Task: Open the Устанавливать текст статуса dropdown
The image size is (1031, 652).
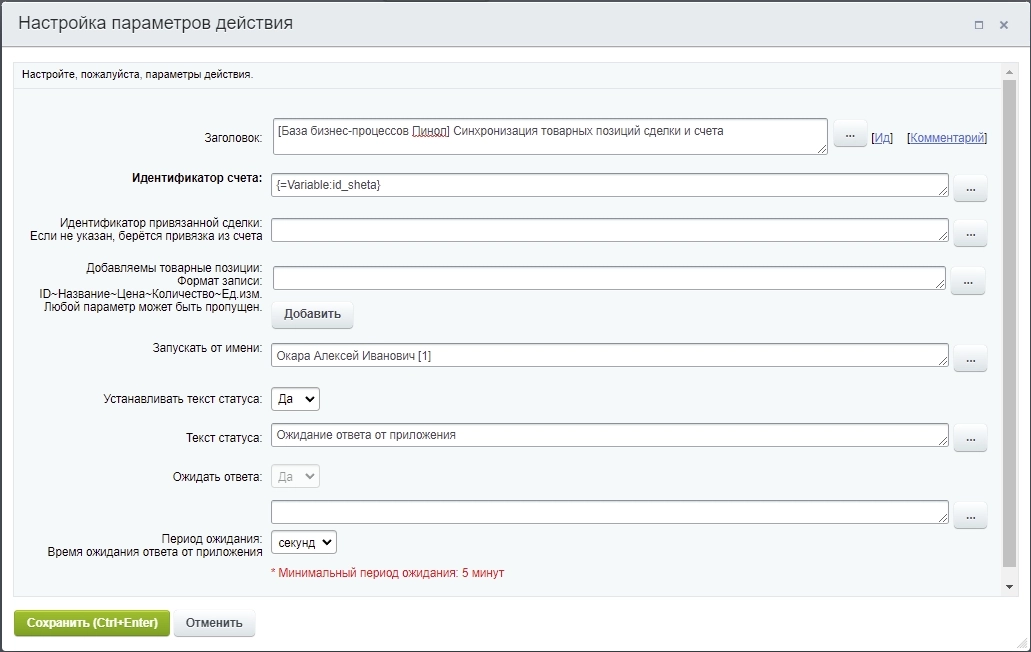Action: coord(296,399)
